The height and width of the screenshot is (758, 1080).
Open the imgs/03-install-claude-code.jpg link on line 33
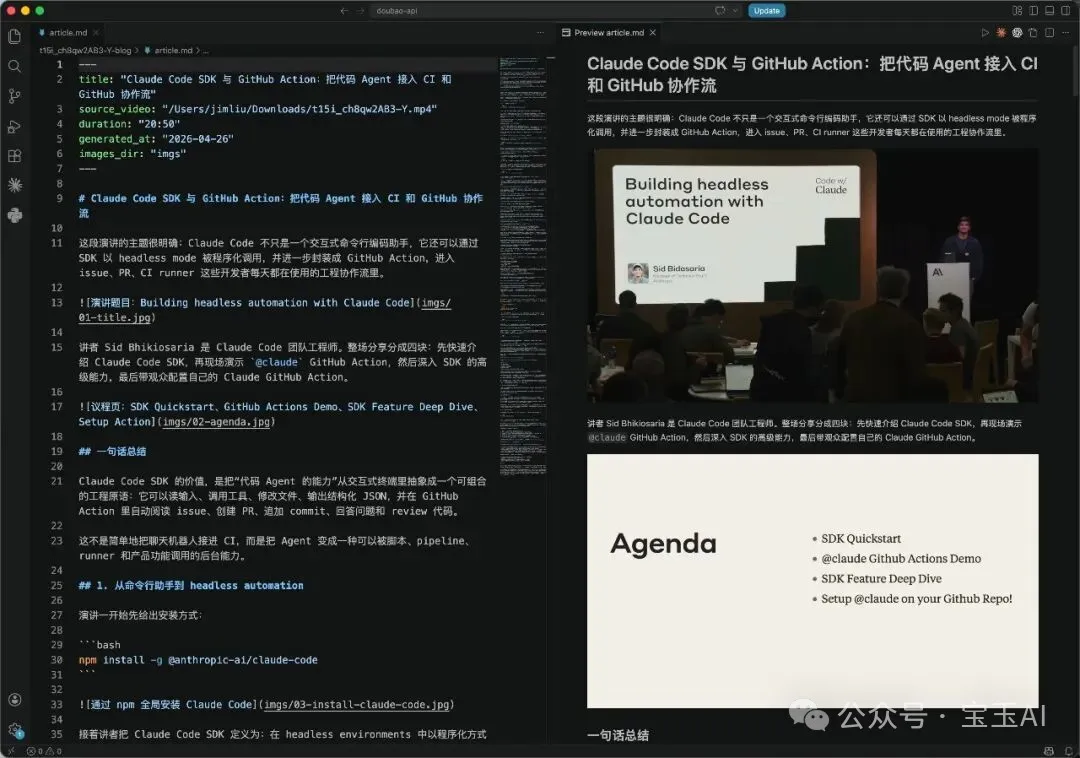click(357, 705)
